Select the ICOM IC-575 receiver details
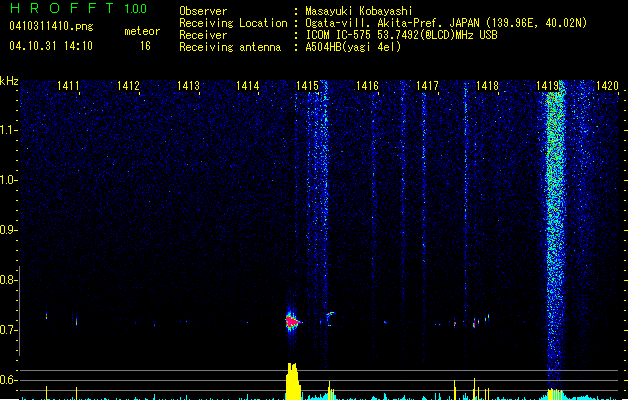The image size is (629, 400). pyautogui.click(x=402, y=35)
